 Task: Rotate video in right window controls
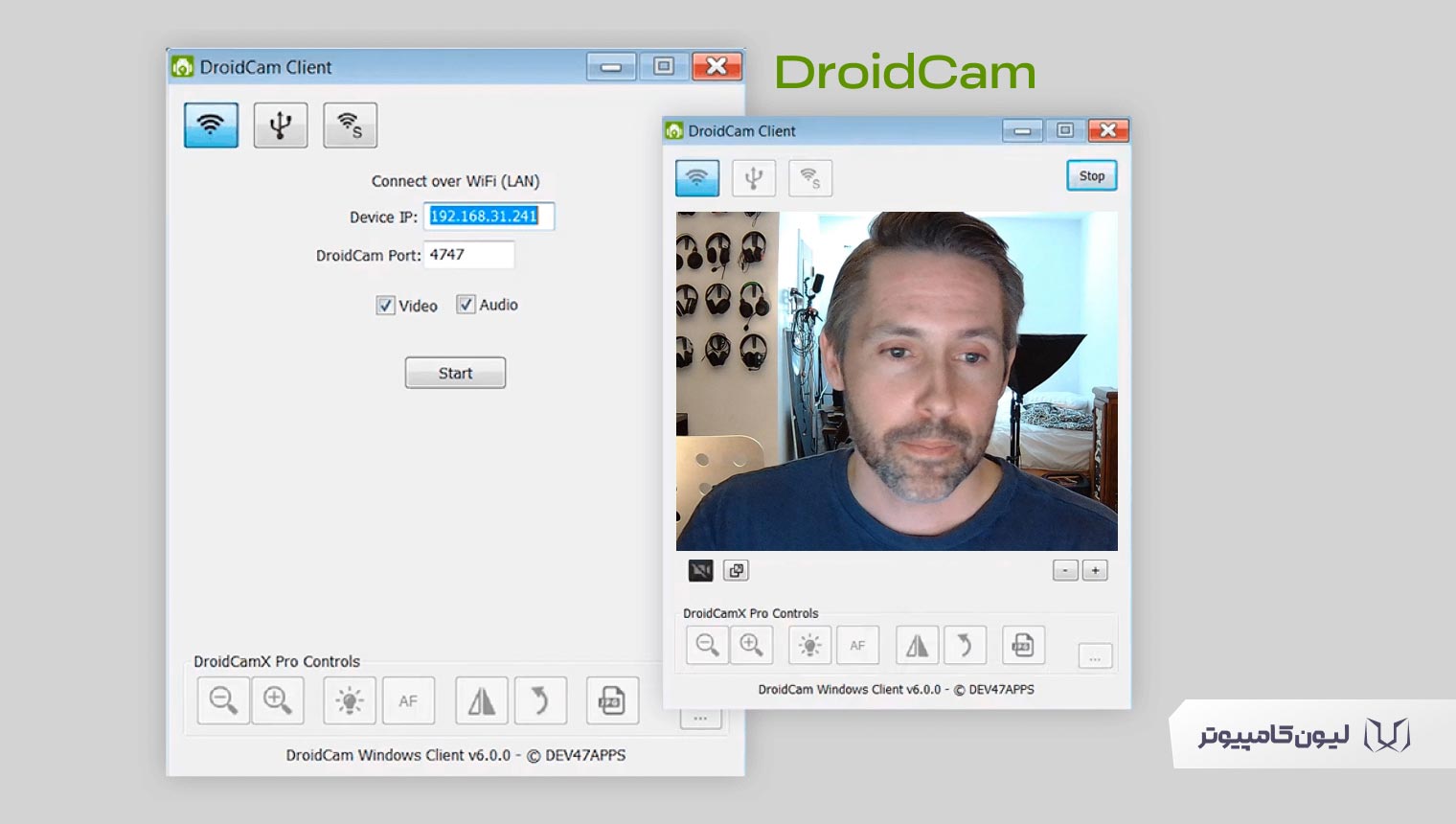tap(965, 645)
